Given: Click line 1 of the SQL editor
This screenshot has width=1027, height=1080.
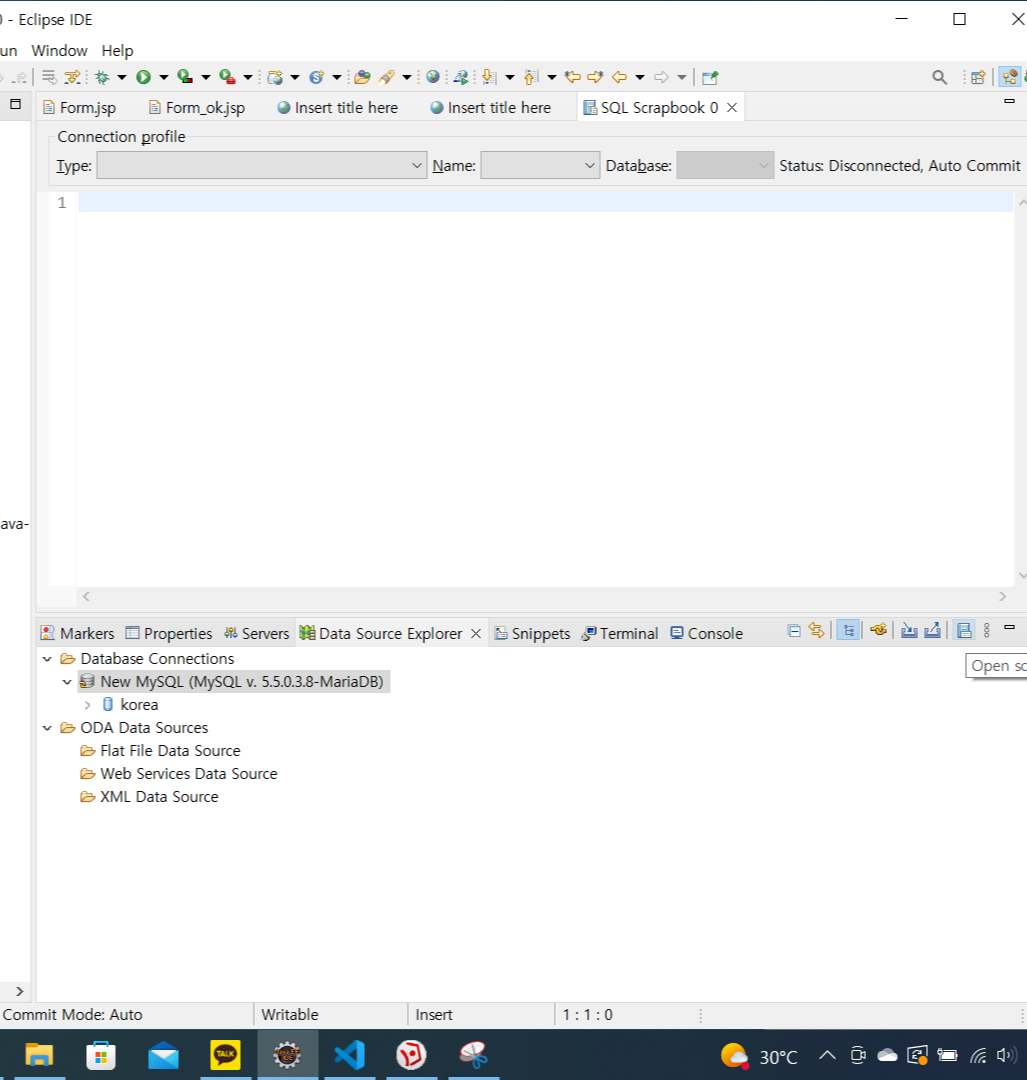Looking at the screenshot, I should coord(546,202).
